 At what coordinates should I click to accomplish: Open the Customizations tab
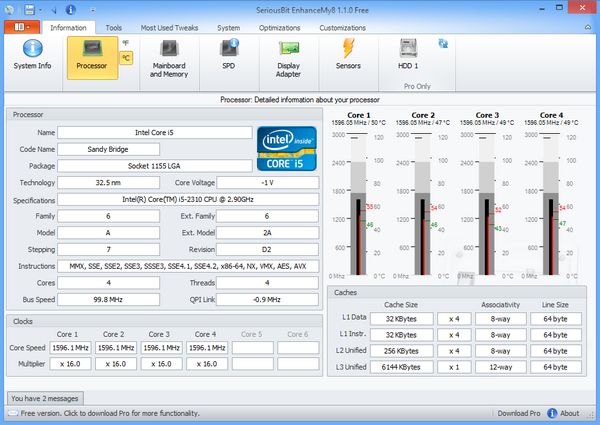click(x=342, y=28)
